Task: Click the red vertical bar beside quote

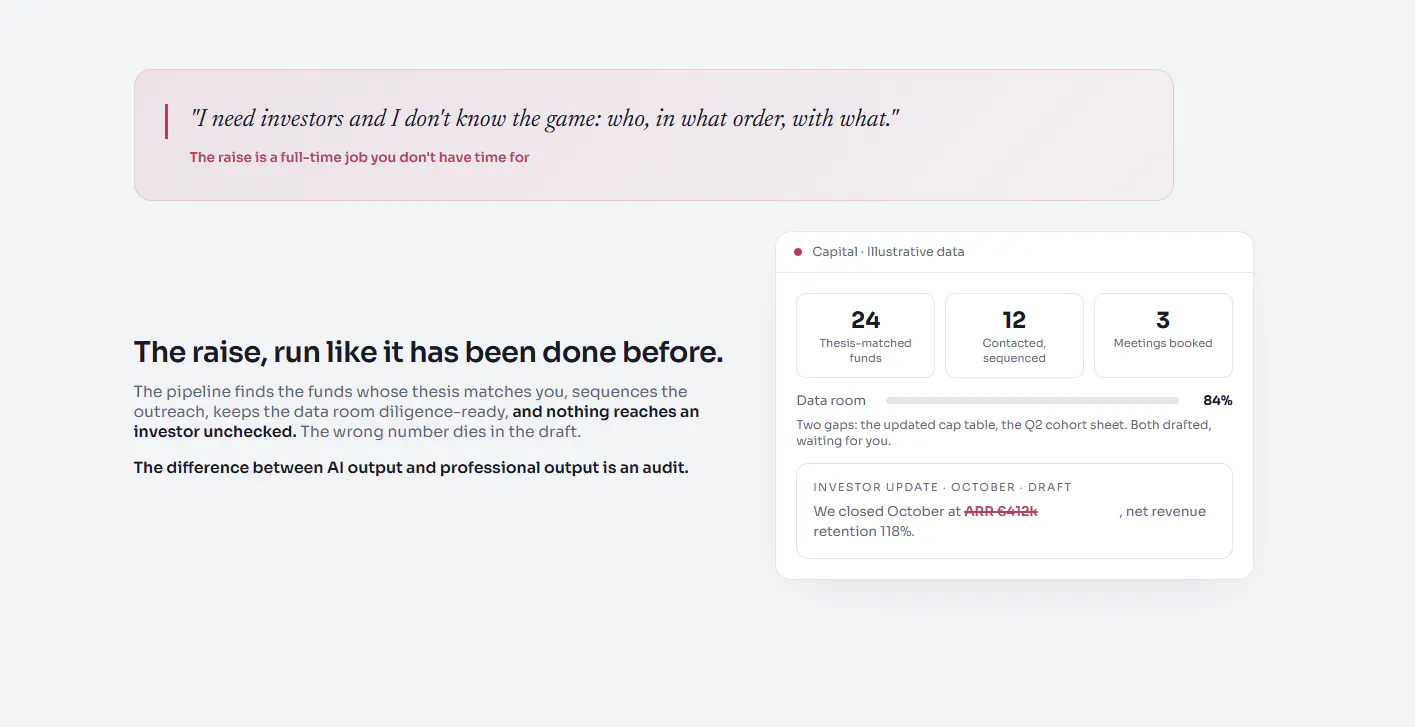Action: pyautogui.click(x=166, y=121)
